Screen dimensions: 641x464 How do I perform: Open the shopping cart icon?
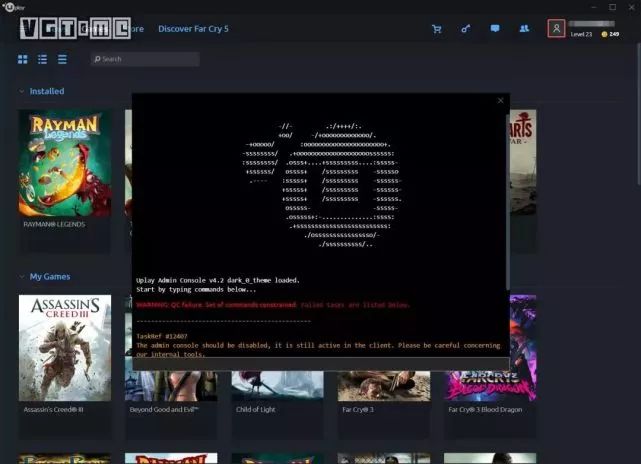437,29
